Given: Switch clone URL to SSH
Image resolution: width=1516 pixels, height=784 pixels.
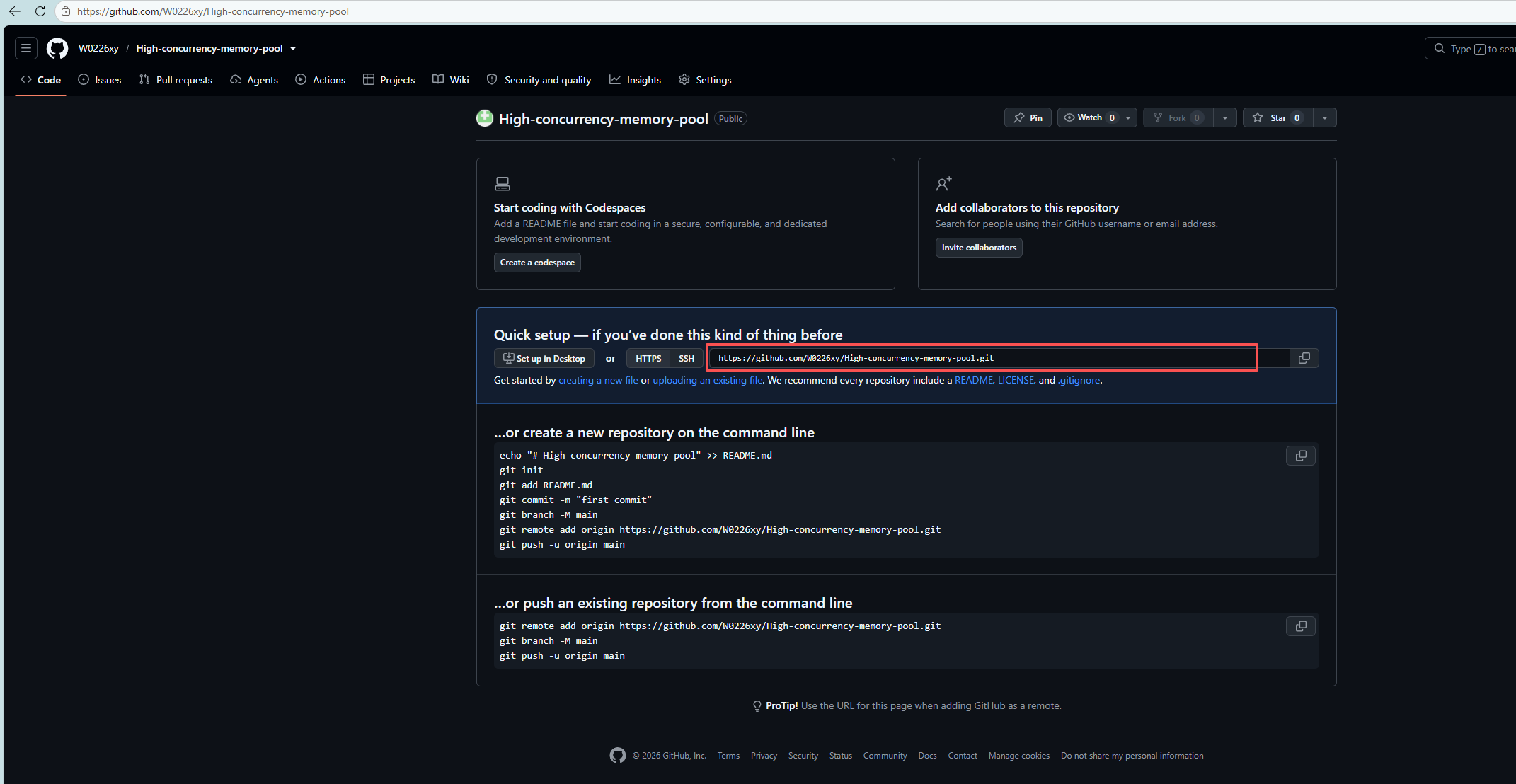Looking at the screenshot, I should point(687,358).
